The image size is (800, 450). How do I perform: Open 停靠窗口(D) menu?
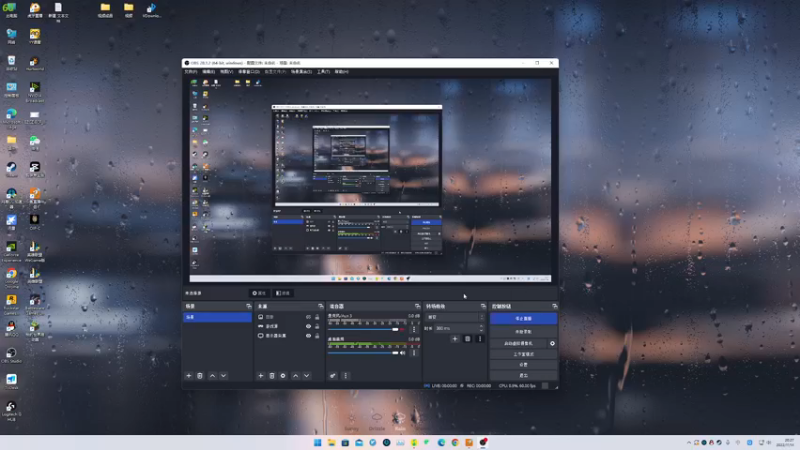(x=249, y=72)
